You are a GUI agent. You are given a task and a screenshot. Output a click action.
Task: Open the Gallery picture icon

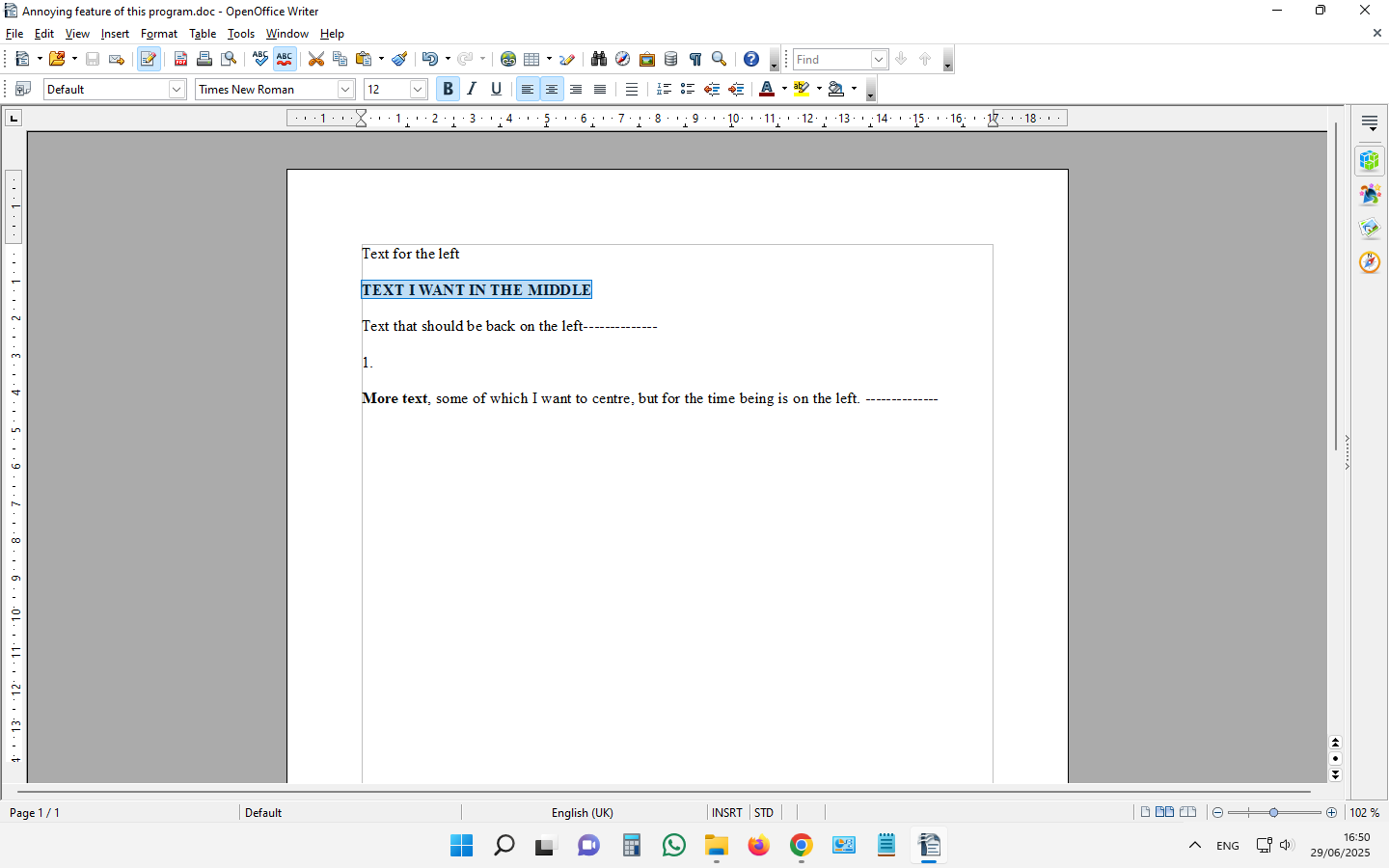click(647, 59)
